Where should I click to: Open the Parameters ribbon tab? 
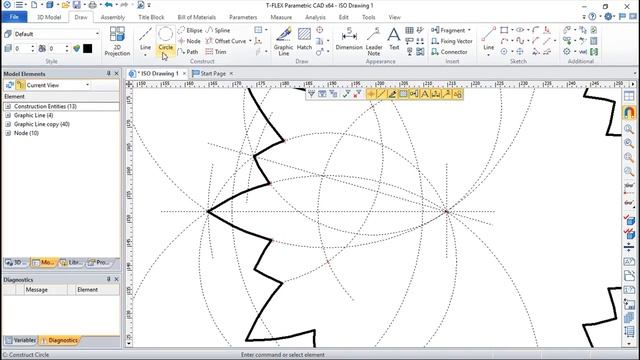tap(243, 17)
